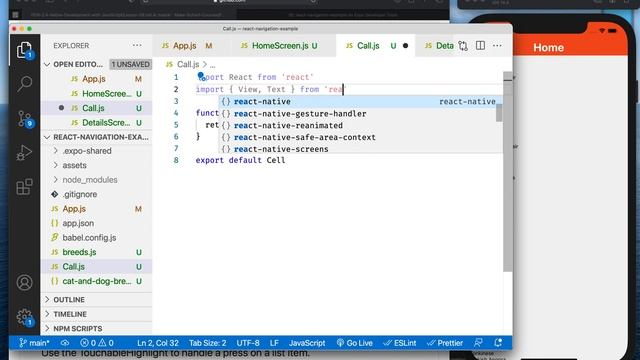This screenshot has width=640, height=360.
Task: Click Go Live in status bar
Action: click(354, 343)
